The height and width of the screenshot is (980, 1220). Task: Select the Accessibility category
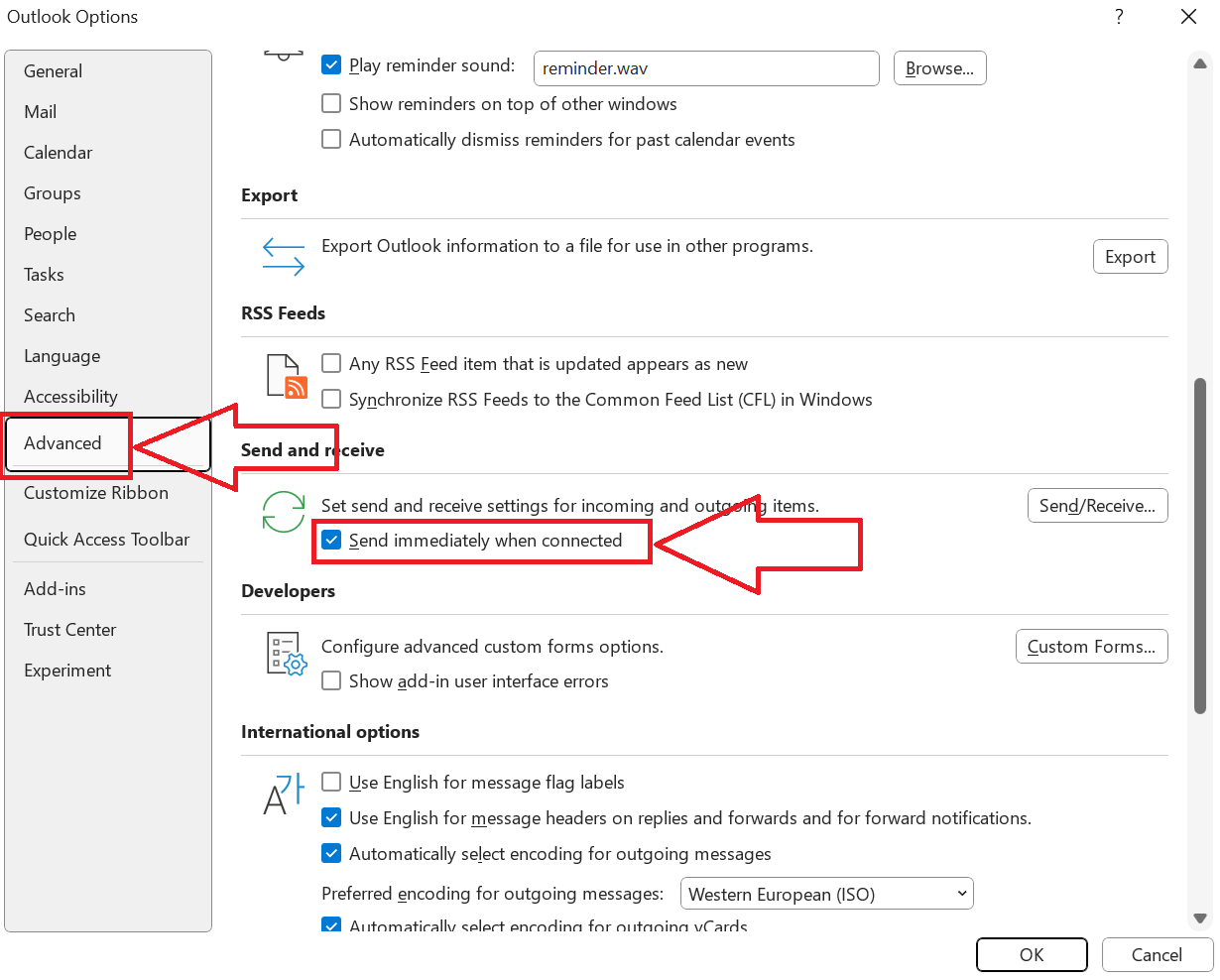tap(108, 397)
